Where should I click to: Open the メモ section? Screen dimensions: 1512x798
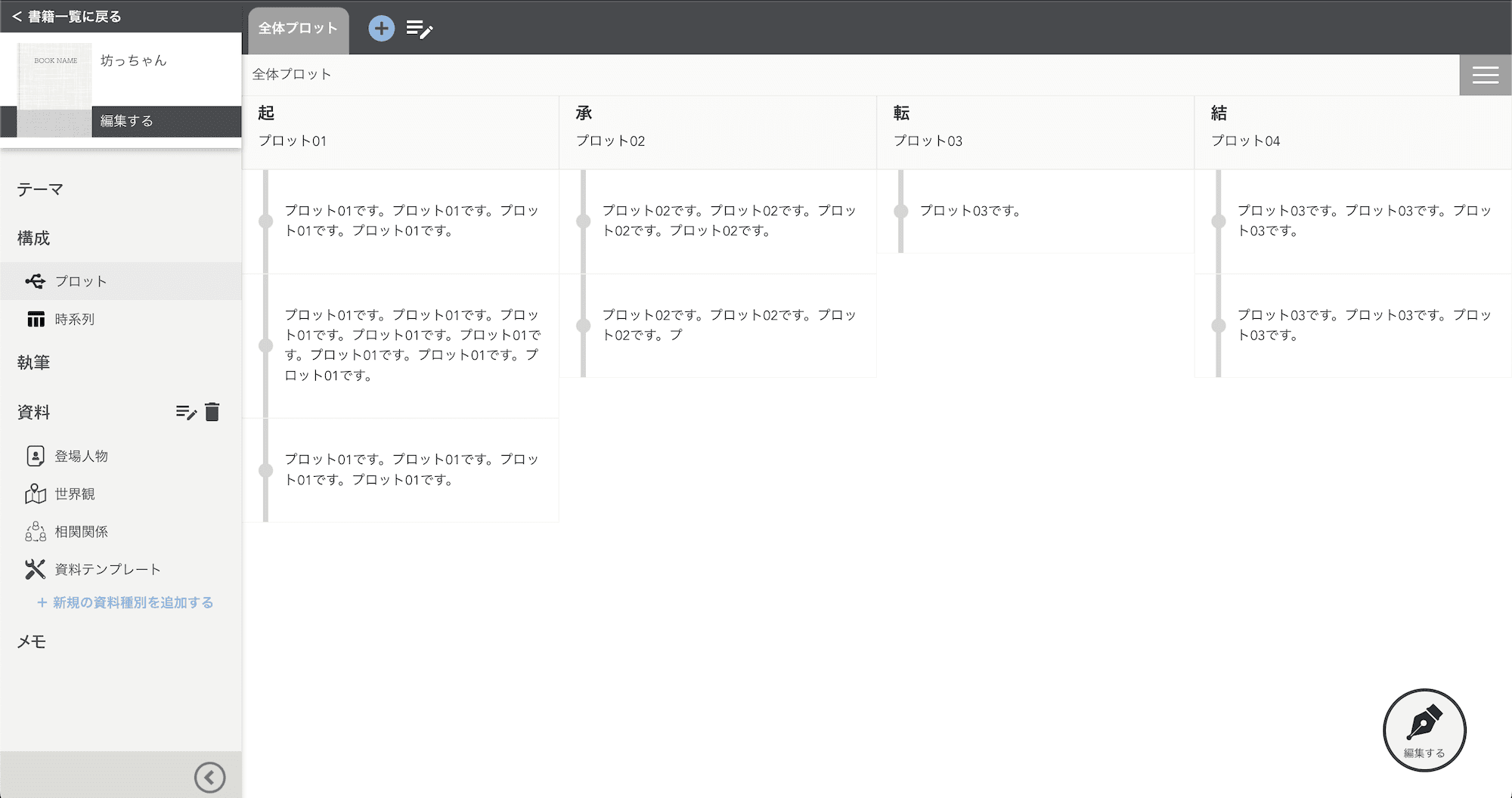pos(32,641)
